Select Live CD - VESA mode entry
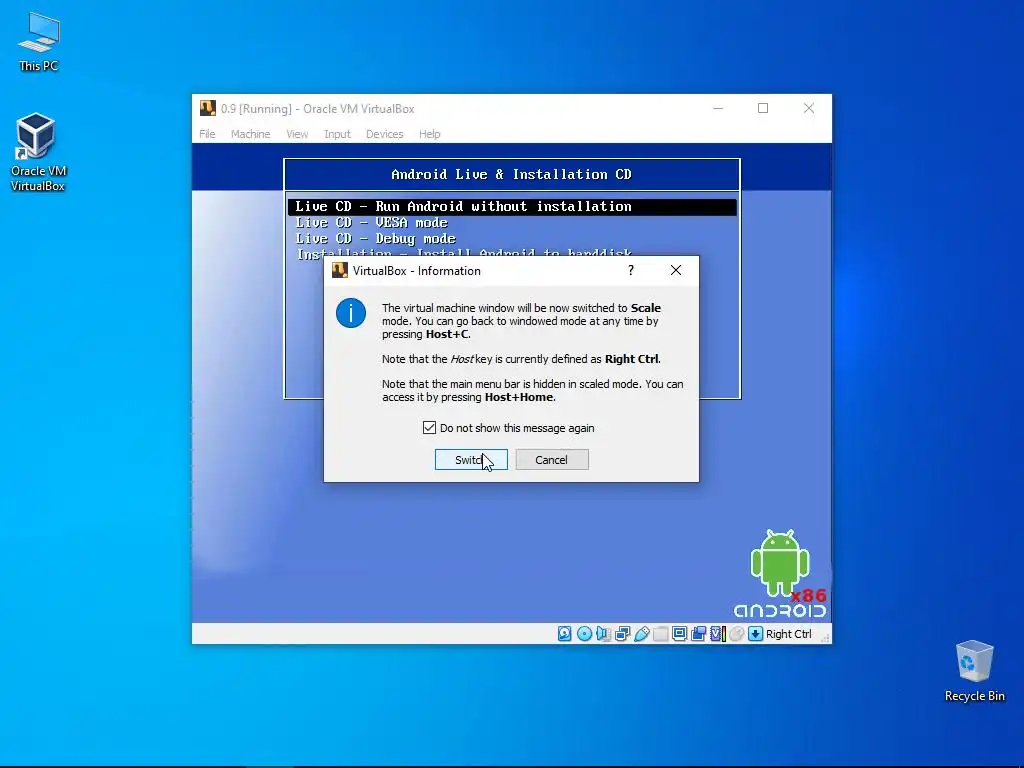The height and width of the screenshot is (768, 1024). point(371,223)
